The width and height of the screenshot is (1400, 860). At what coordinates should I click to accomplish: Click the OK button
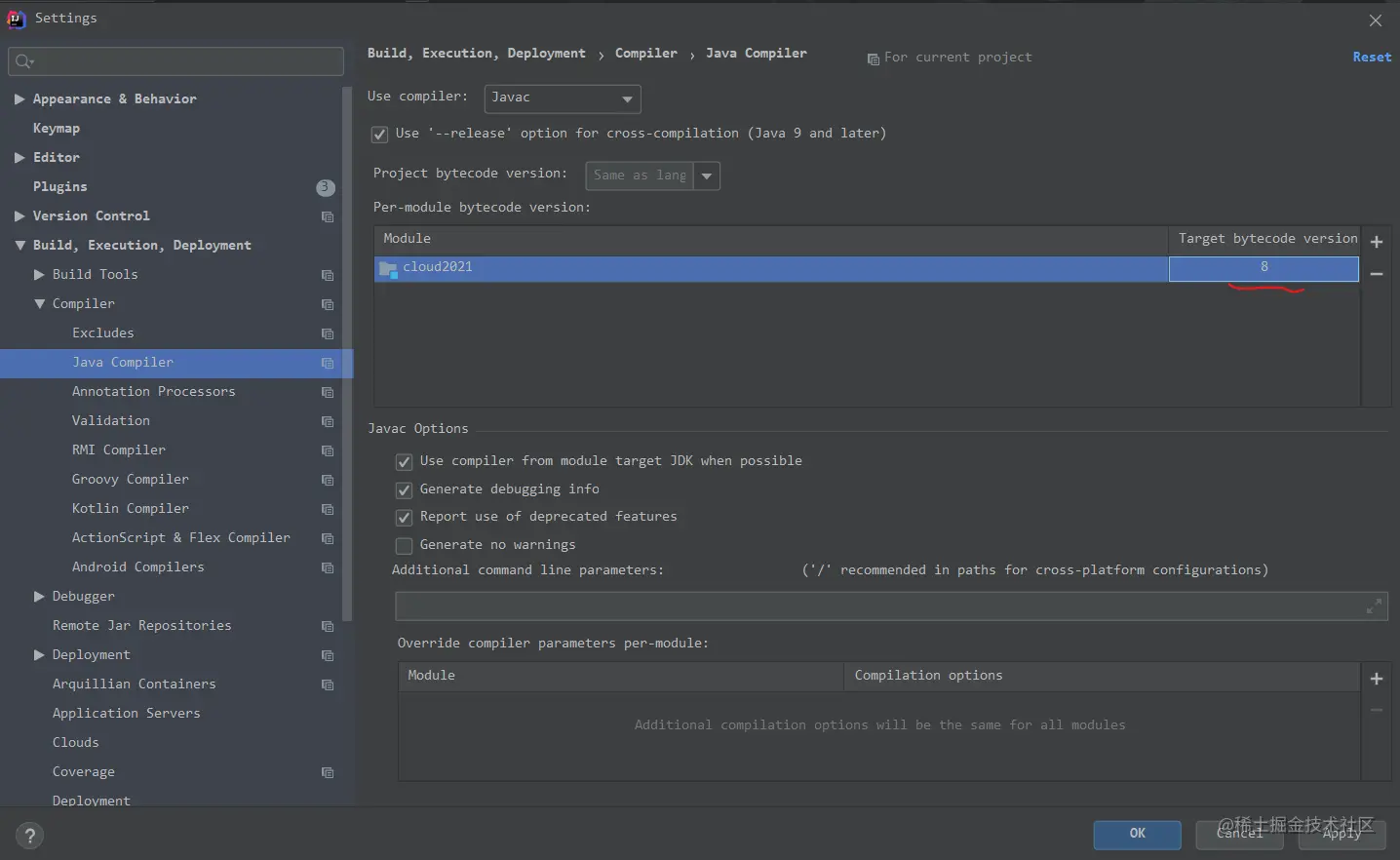(1137, 835)
